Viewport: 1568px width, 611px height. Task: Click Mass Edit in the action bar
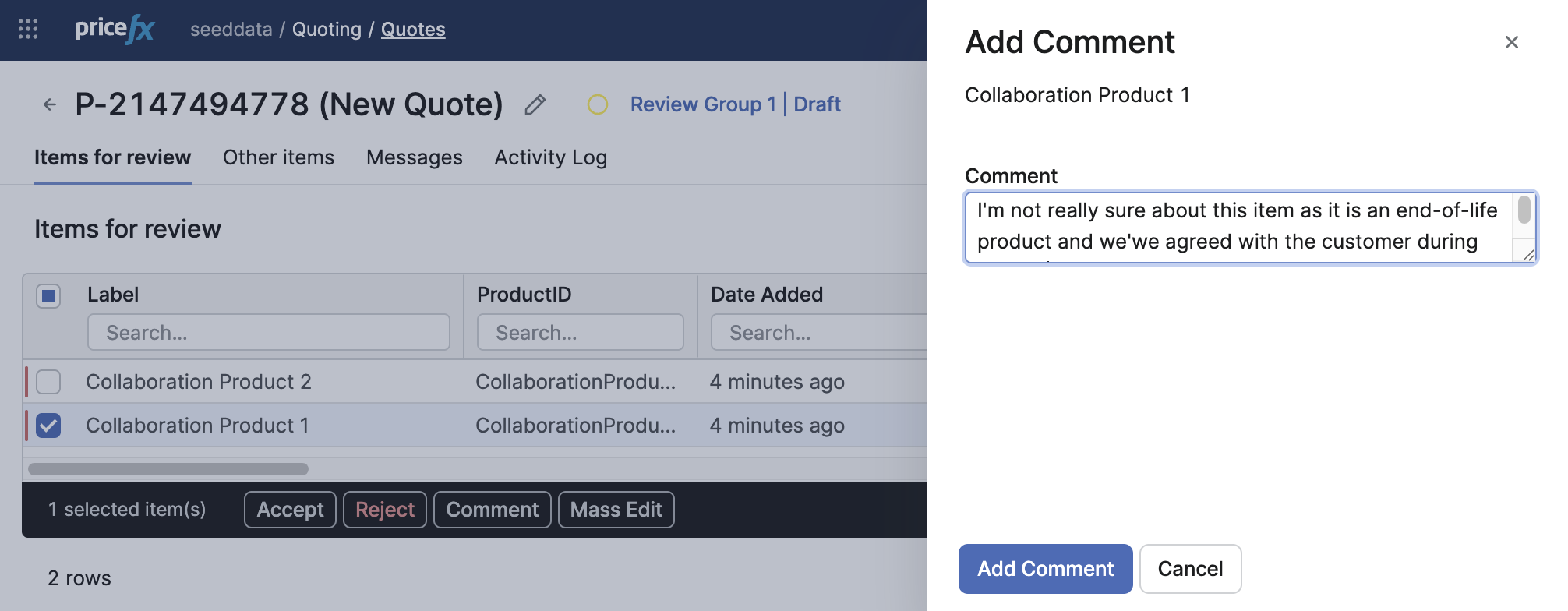(616, 510)
